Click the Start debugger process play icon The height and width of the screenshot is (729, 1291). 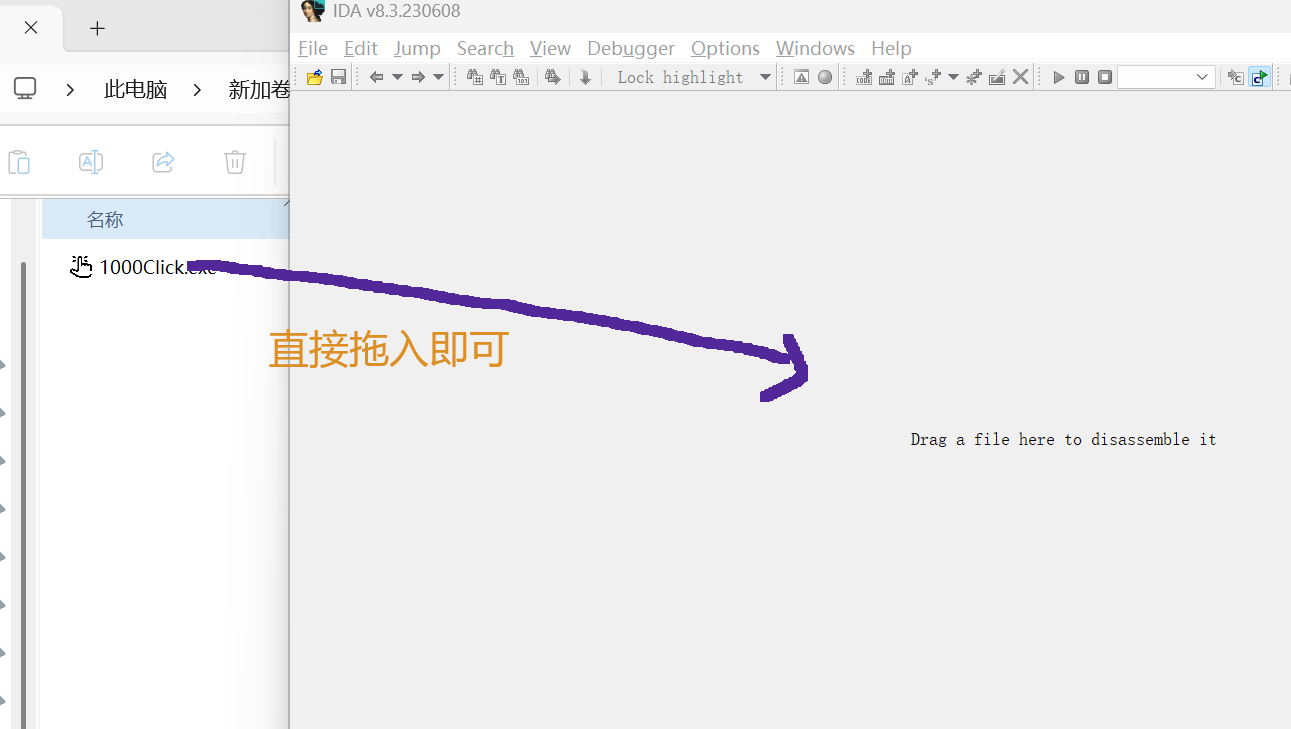(1059, 77)
